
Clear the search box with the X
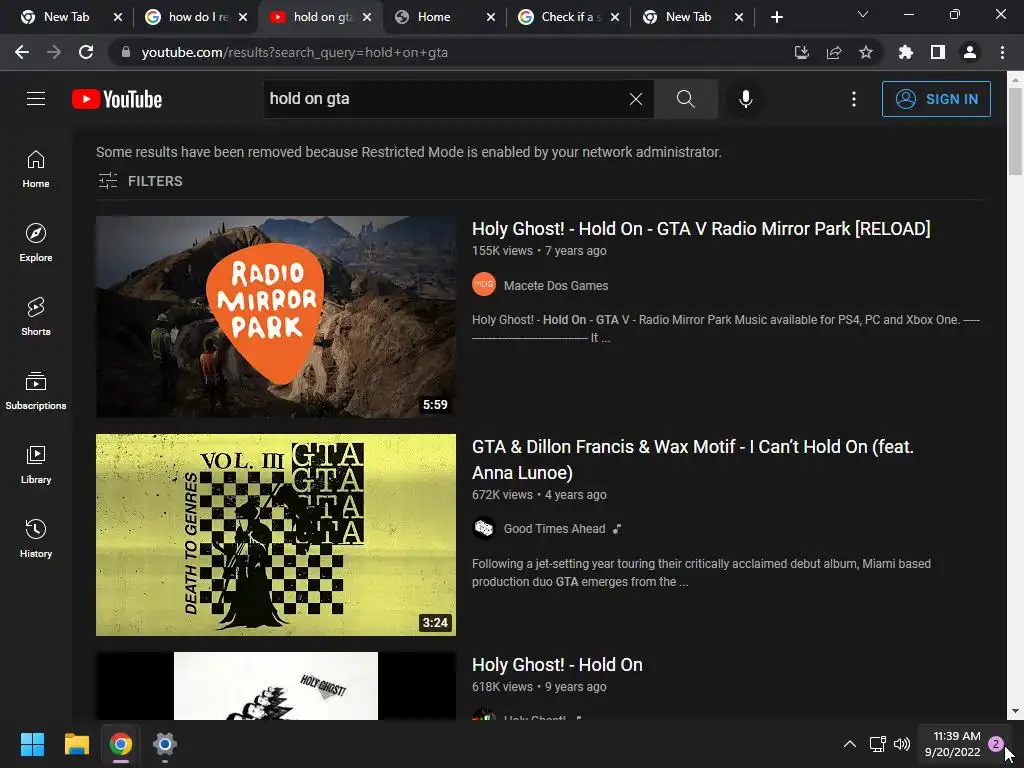(x=635, y=99)
